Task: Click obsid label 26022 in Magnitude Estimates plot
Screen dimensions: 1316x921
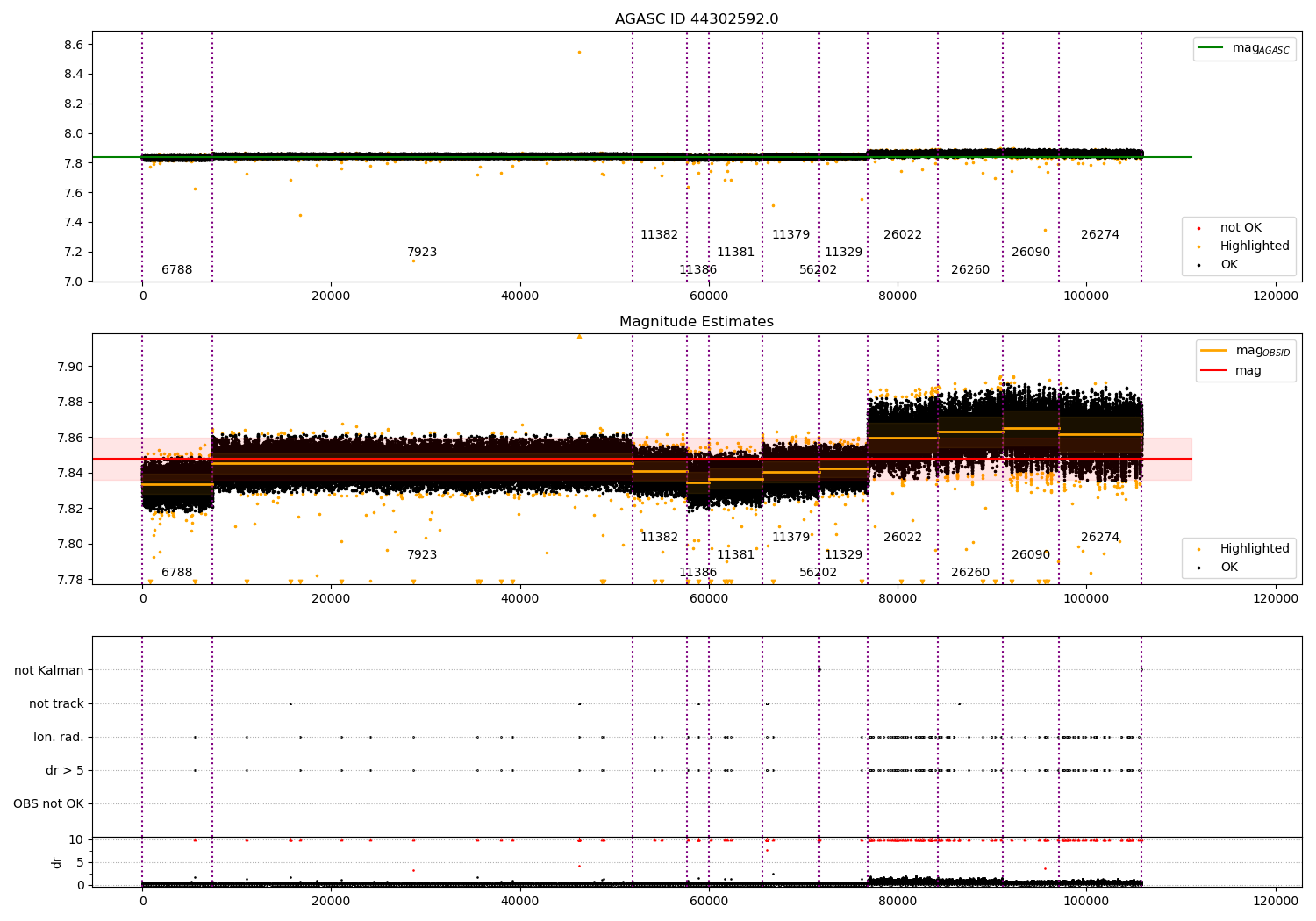Action: [x=903, y=537]
